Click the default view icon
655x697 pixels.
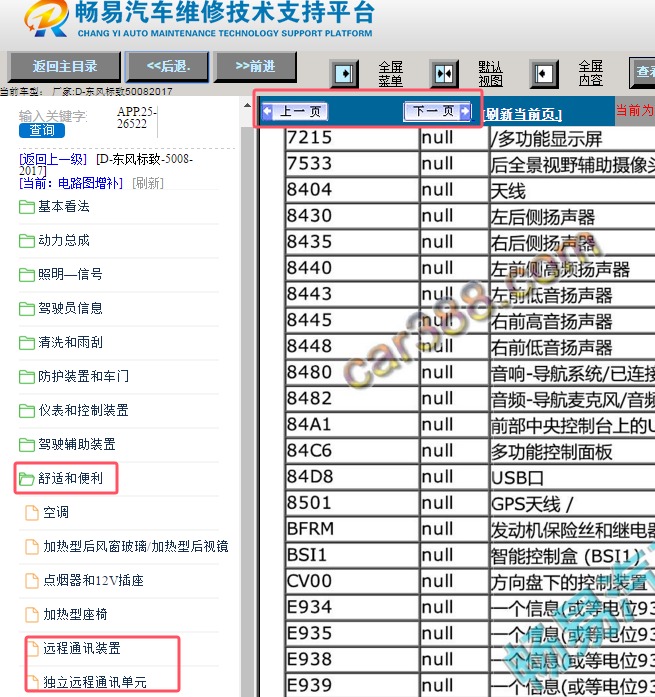[x=444, y=73]
